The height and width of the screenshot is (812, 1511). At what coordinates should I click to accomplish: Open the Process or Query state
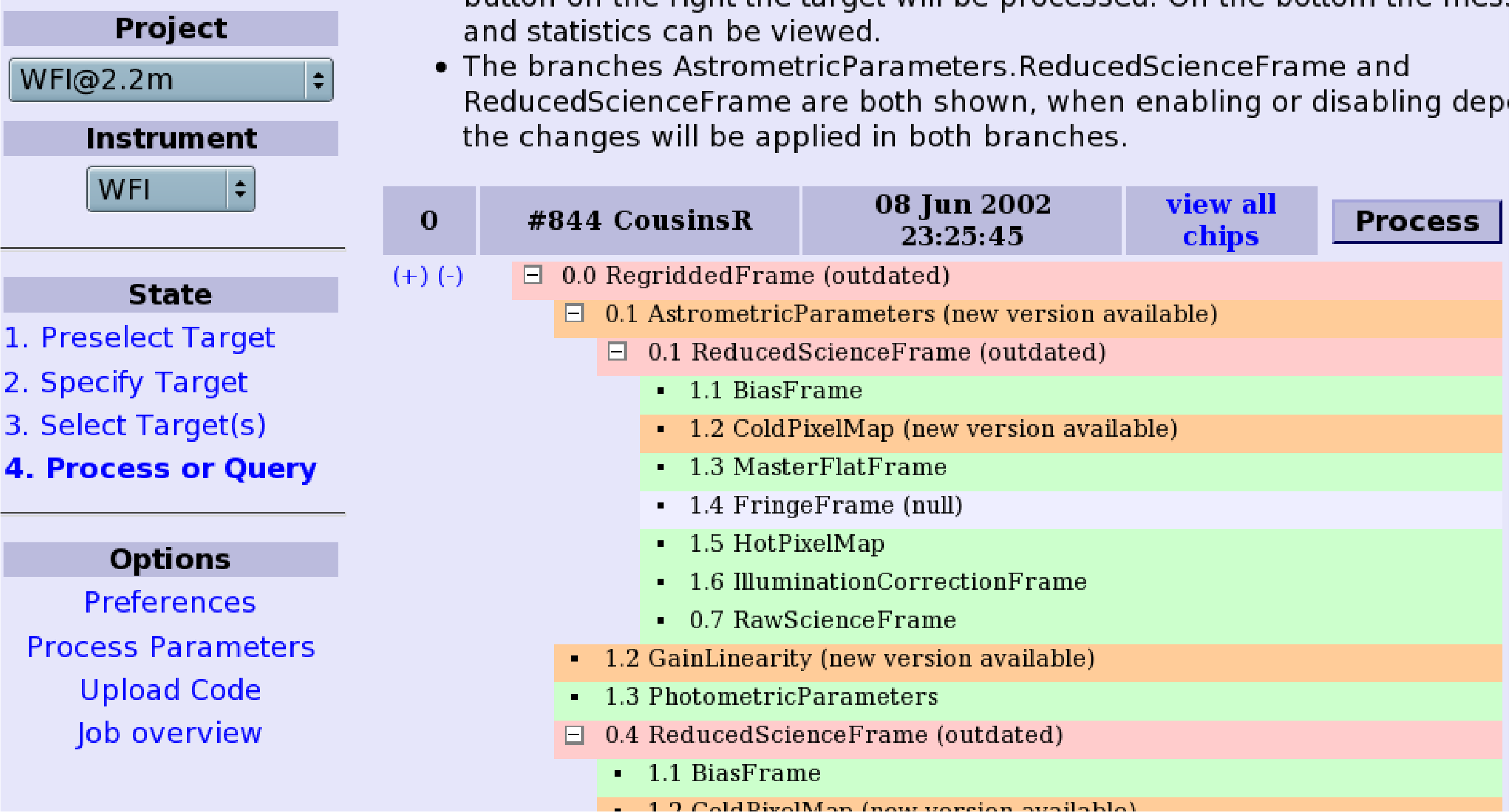tap(160, 468)
